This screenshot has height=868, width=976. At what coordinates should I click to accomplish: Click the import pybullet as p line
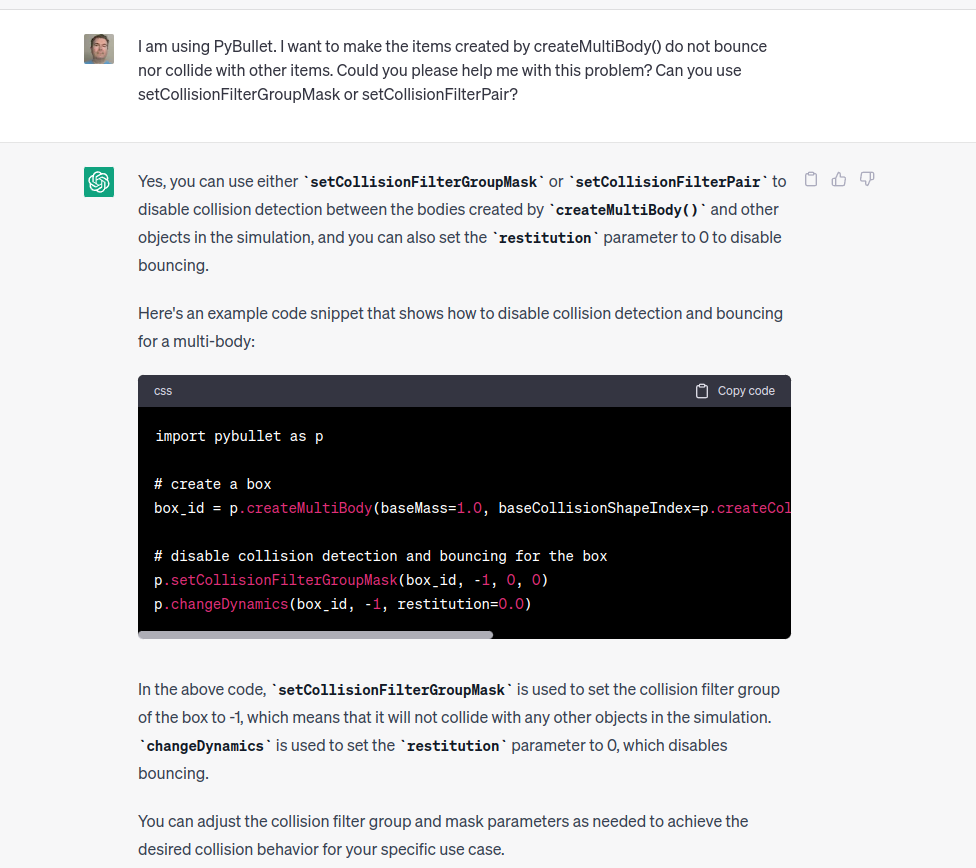coord(237,435)
